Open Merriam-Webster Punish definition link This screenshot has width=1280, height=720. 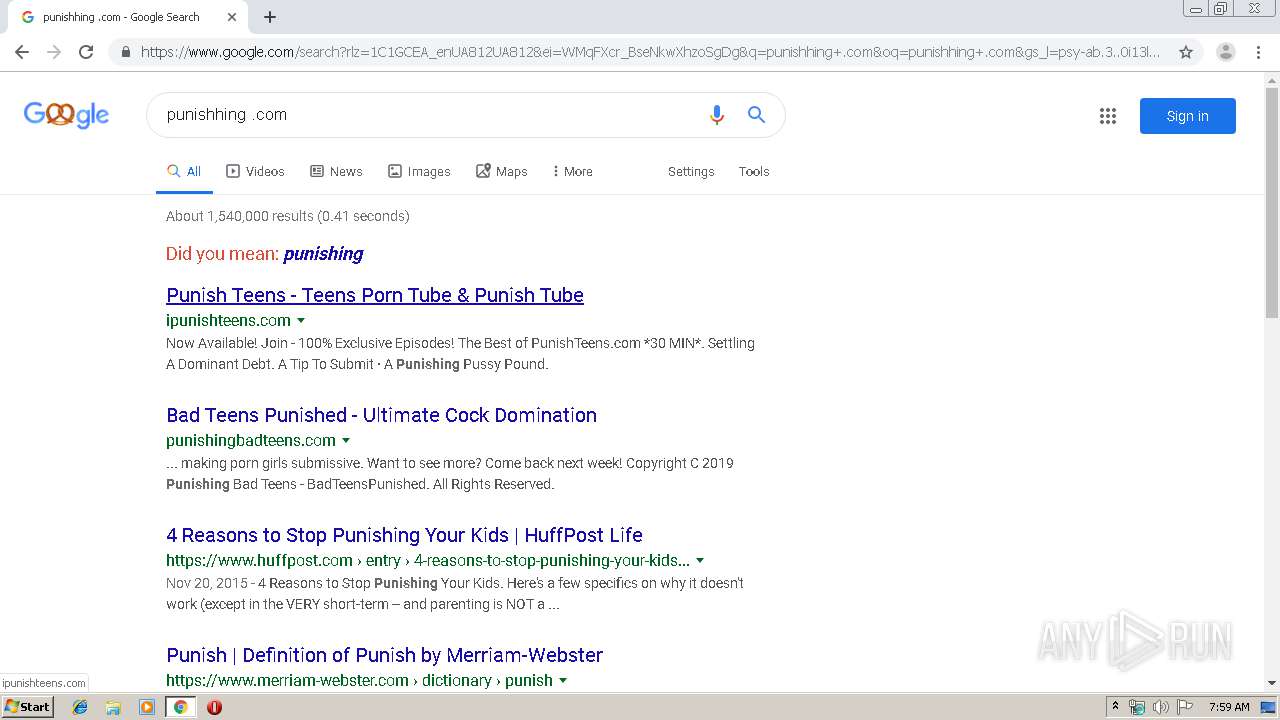[384, 655]
